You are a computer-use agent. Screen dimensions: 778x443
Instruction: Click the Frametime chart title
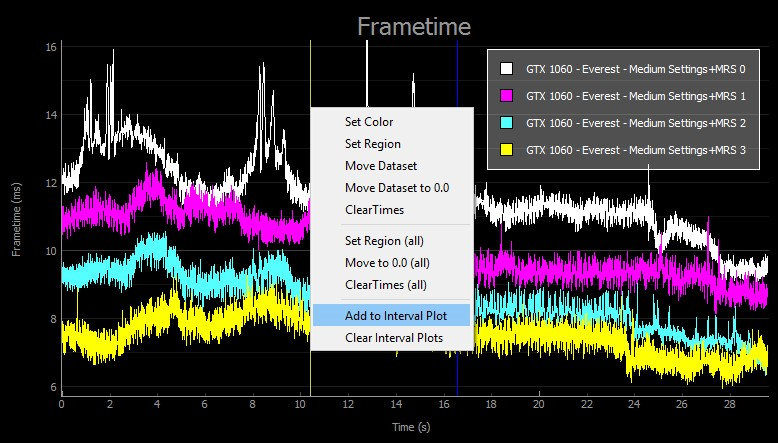point(414,26)
